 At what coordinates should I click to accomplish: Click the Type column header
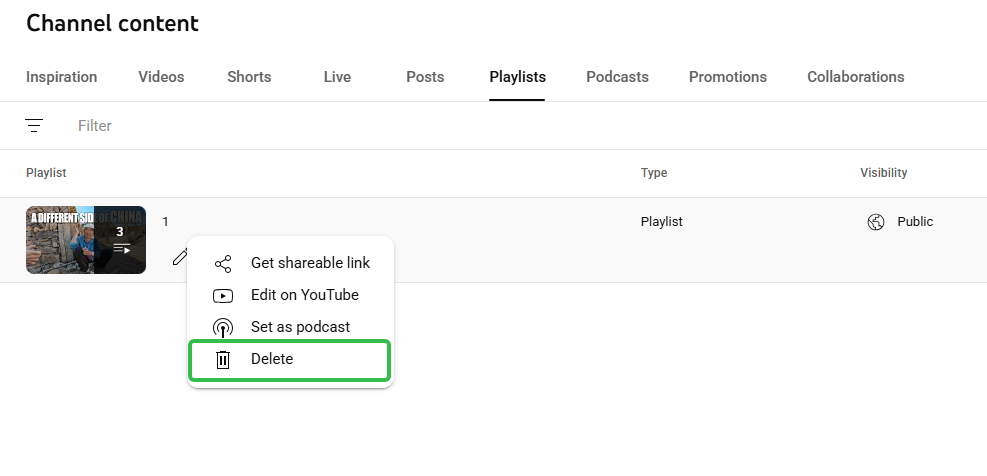654,173
